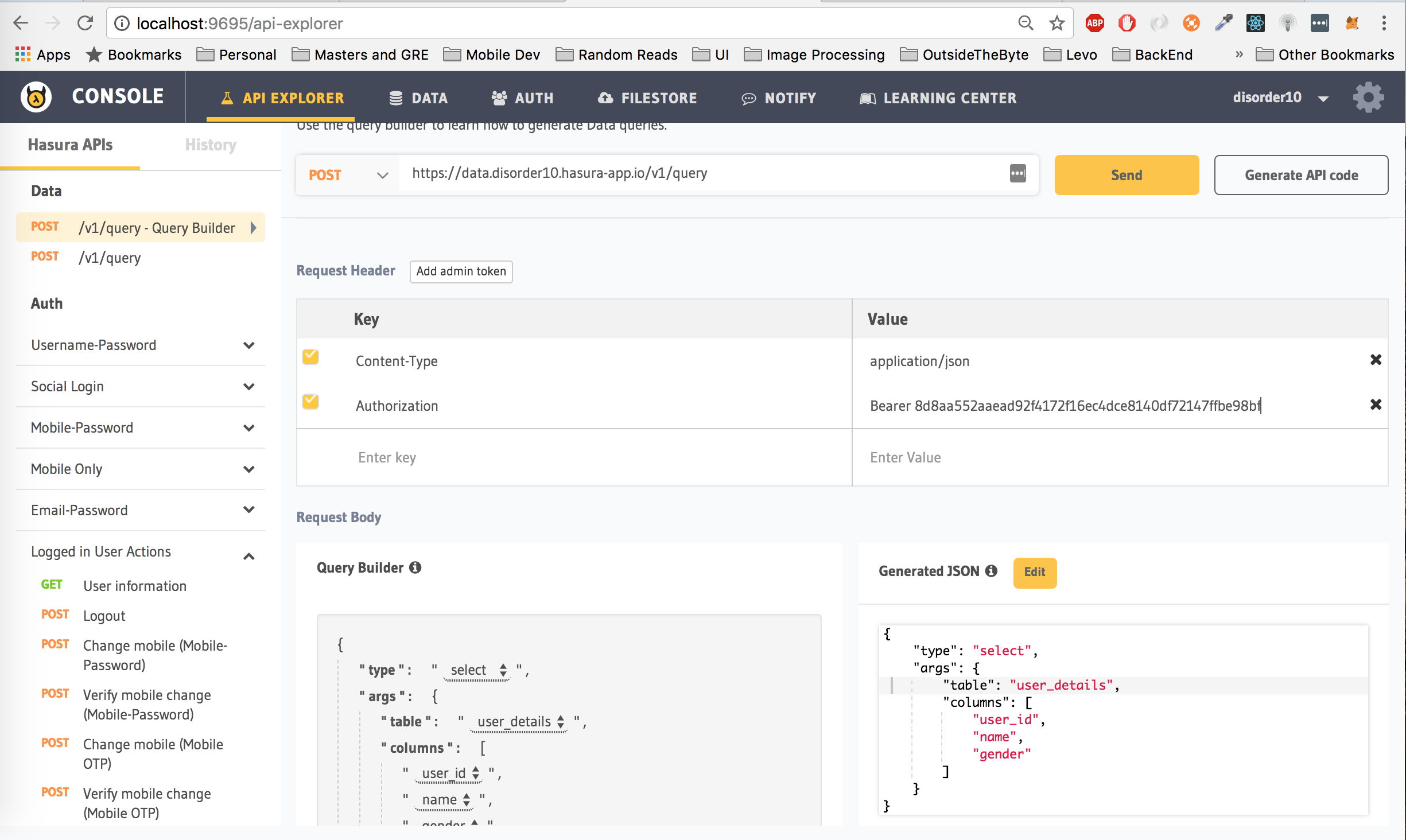Open the Data tab
This screenshot has width=1406, height=840.
tap(418, 98)
